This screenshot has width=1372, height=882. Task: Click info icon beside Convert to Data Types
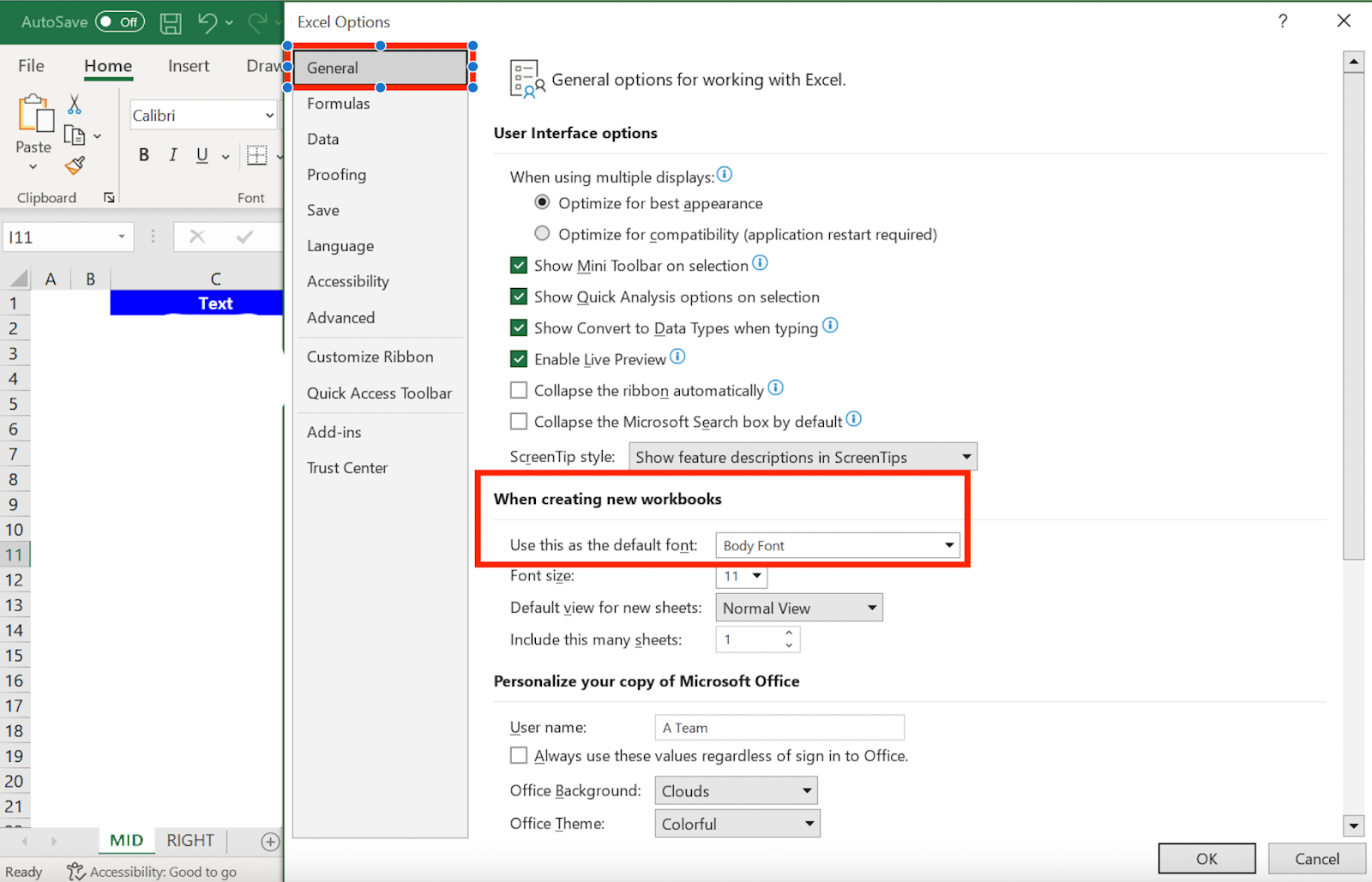[x=830, y=326]
